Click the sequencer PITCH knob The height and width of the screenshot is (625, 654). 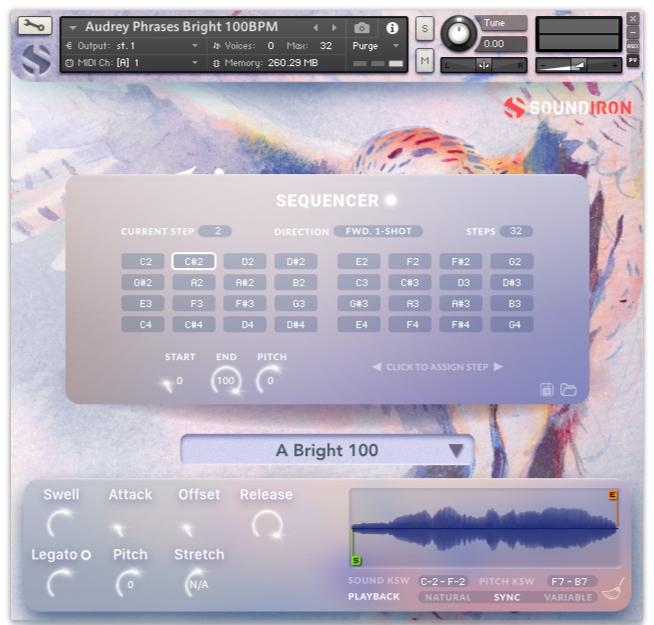tap(269, 381)
